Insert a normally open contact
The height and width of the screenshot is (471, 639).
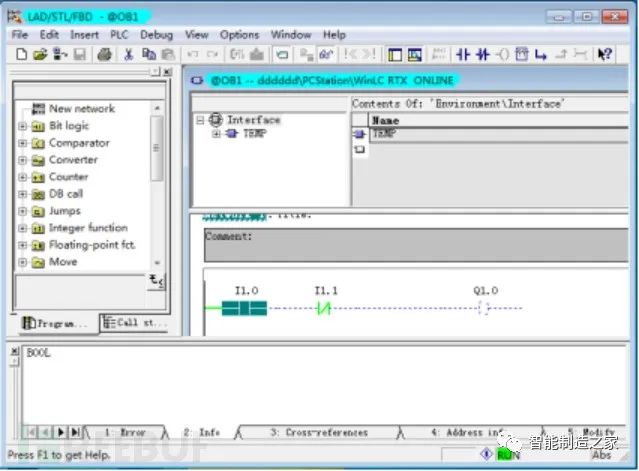pos(463,54)
